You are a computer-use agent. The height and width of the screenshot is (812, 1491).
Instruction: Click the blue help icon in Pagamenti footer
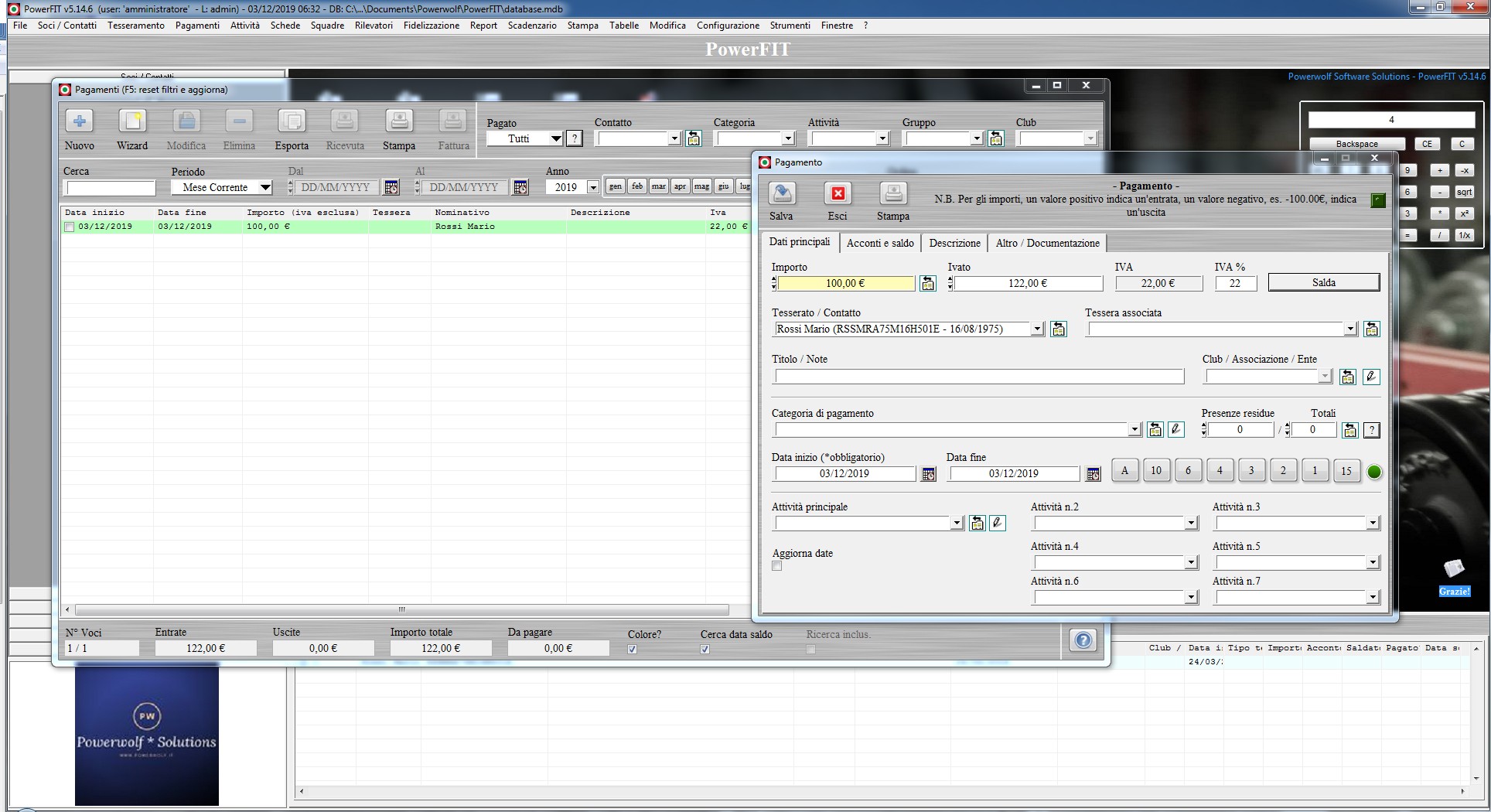1083,640
